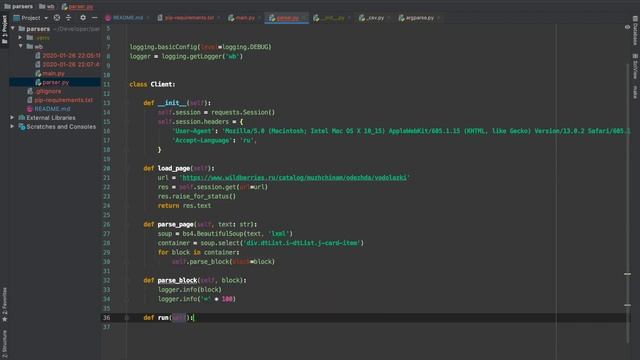Click on def load_page method name
This screenshot has width=640, height=360.
click(x=174, y=168)
